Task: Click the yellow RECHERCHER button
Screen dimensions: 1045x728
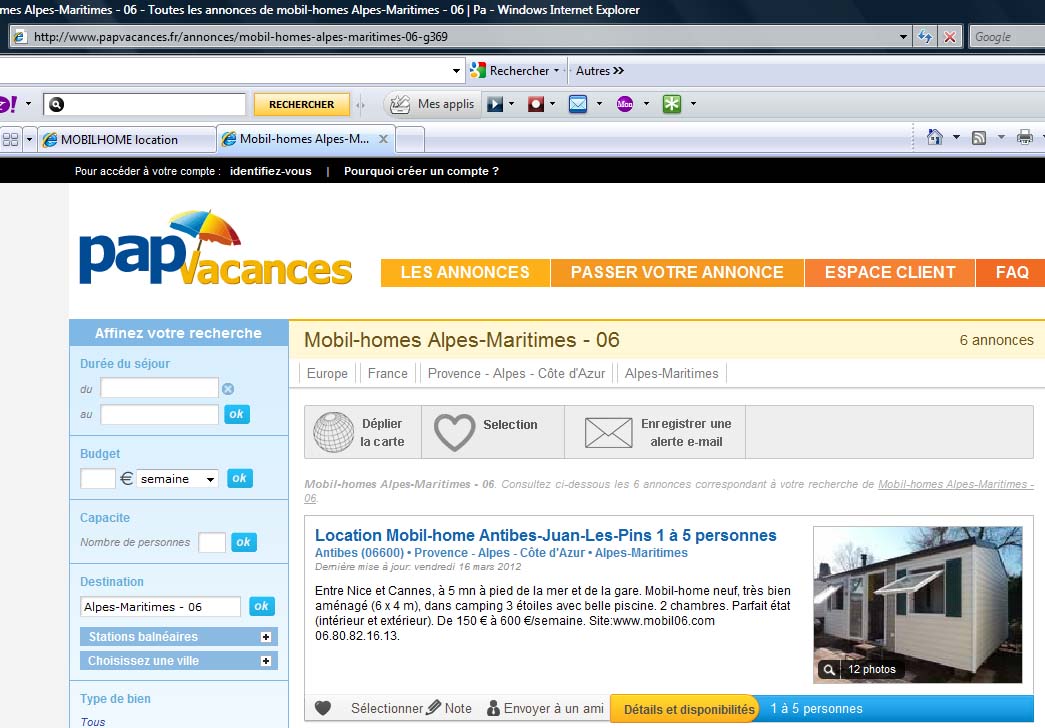Action: coord(302,104)
